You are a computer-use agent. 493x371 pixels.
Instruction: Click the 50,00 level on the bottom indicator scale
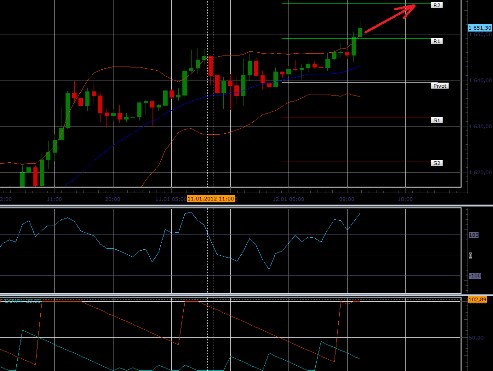click(476, 338)
